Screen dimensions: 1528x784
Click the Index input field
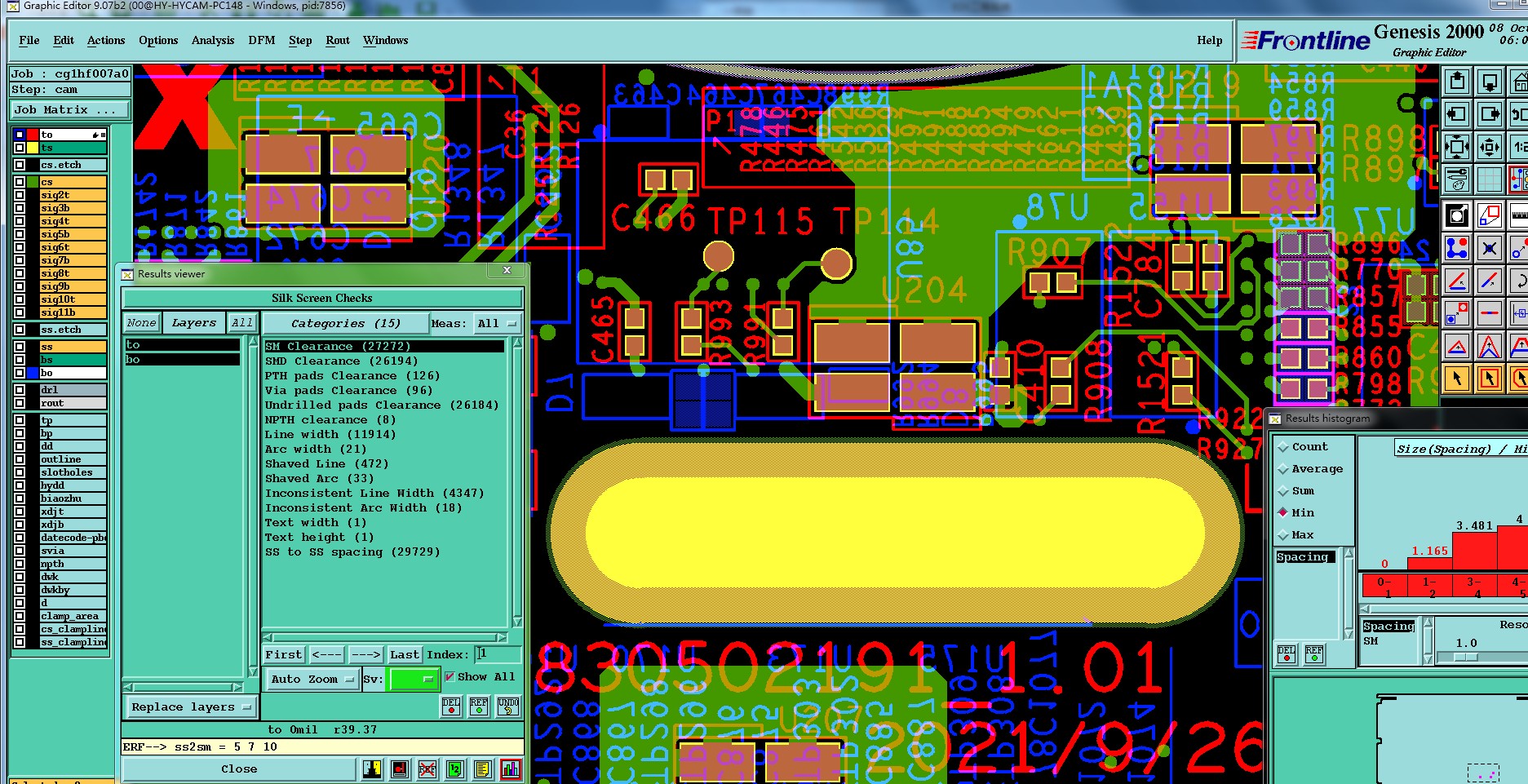click(x=498, y=654)
